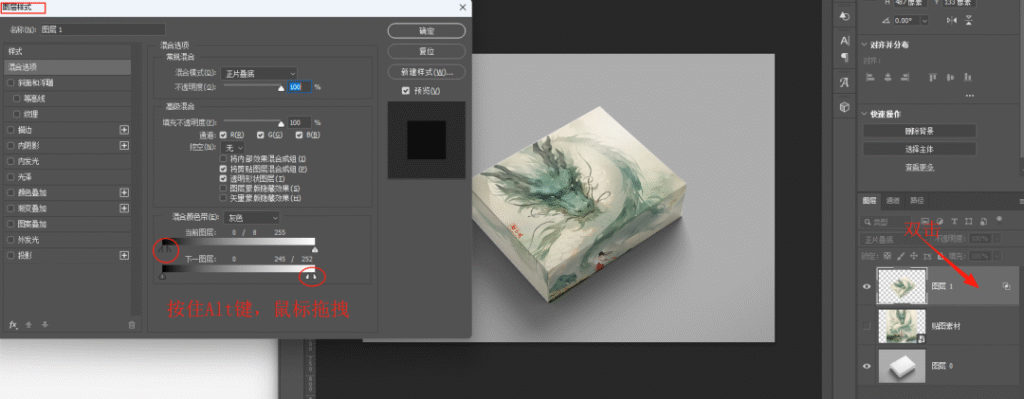Open the rotation angle dropdown in Properties
1024x399 pixels.
pos(924,21)
